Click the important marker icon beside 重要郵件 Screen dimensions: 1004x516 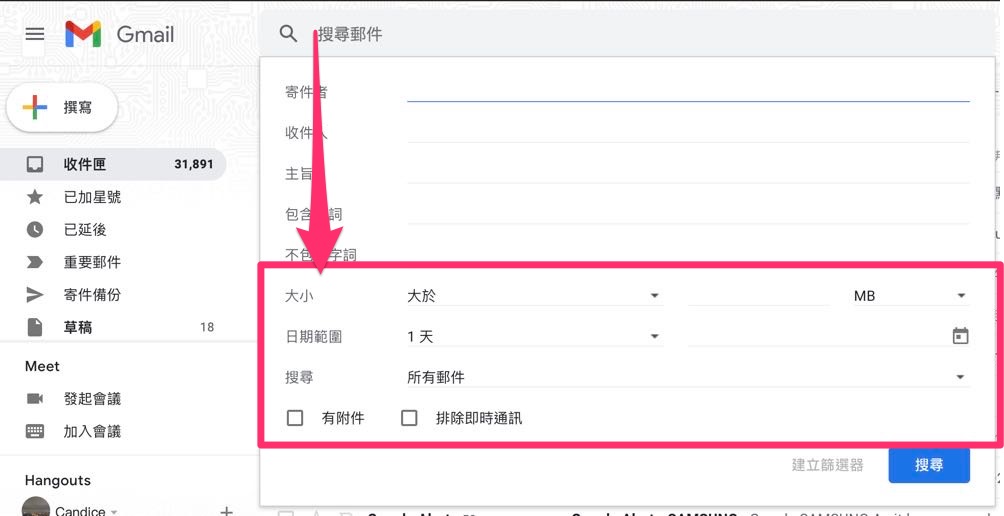(x=35, y=262)
